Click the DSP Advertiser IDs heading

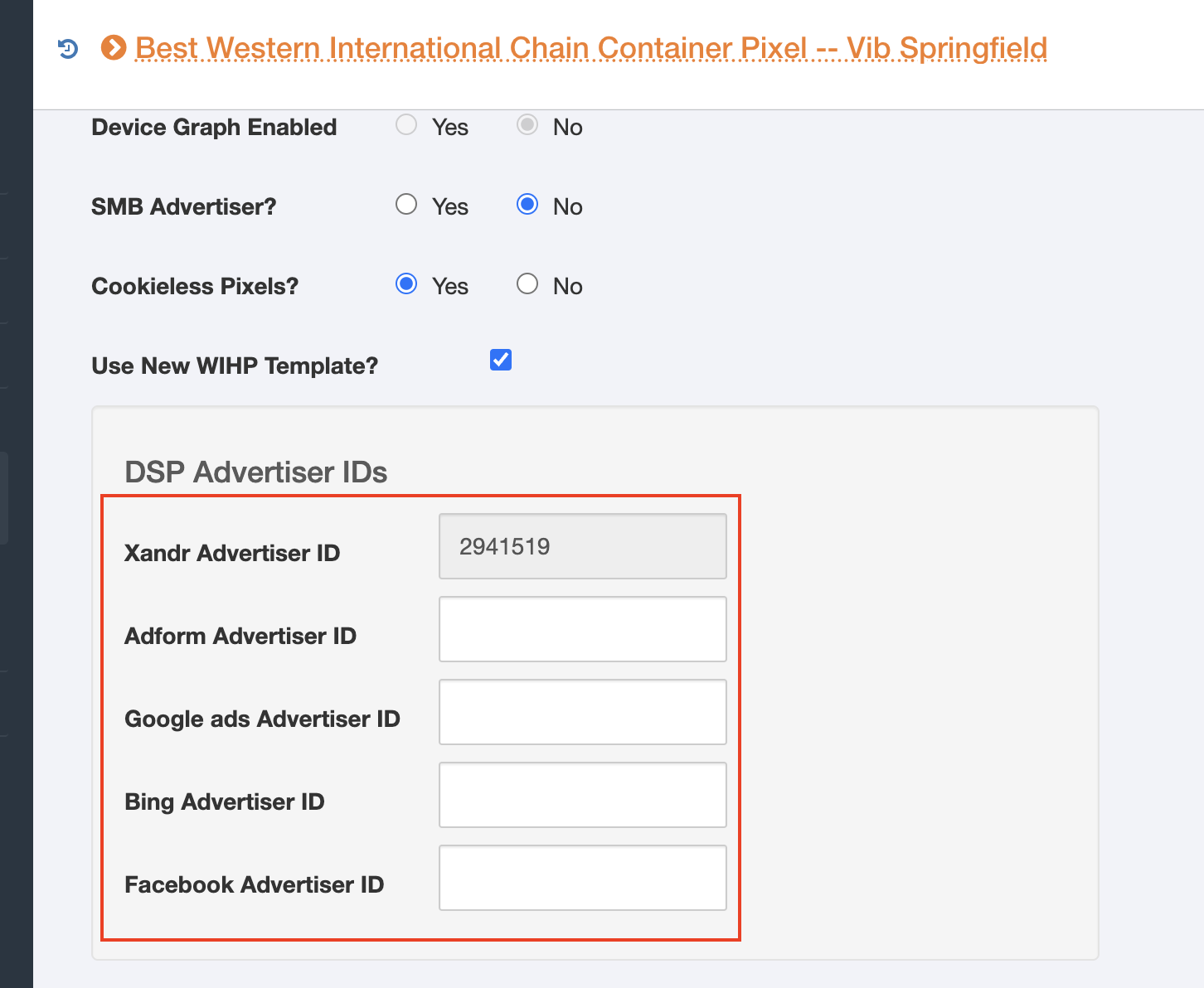[255, 472]
